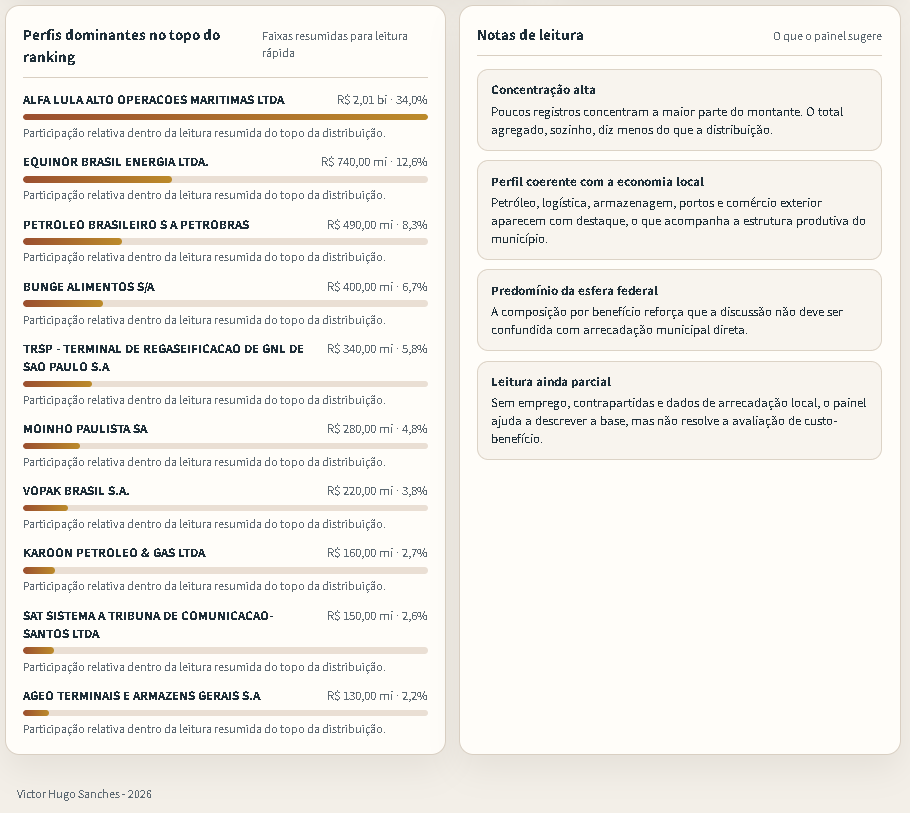Click the value R$ 130,00 mi · 2,2%
Screen dimensions: 910x813
point(377,696)
